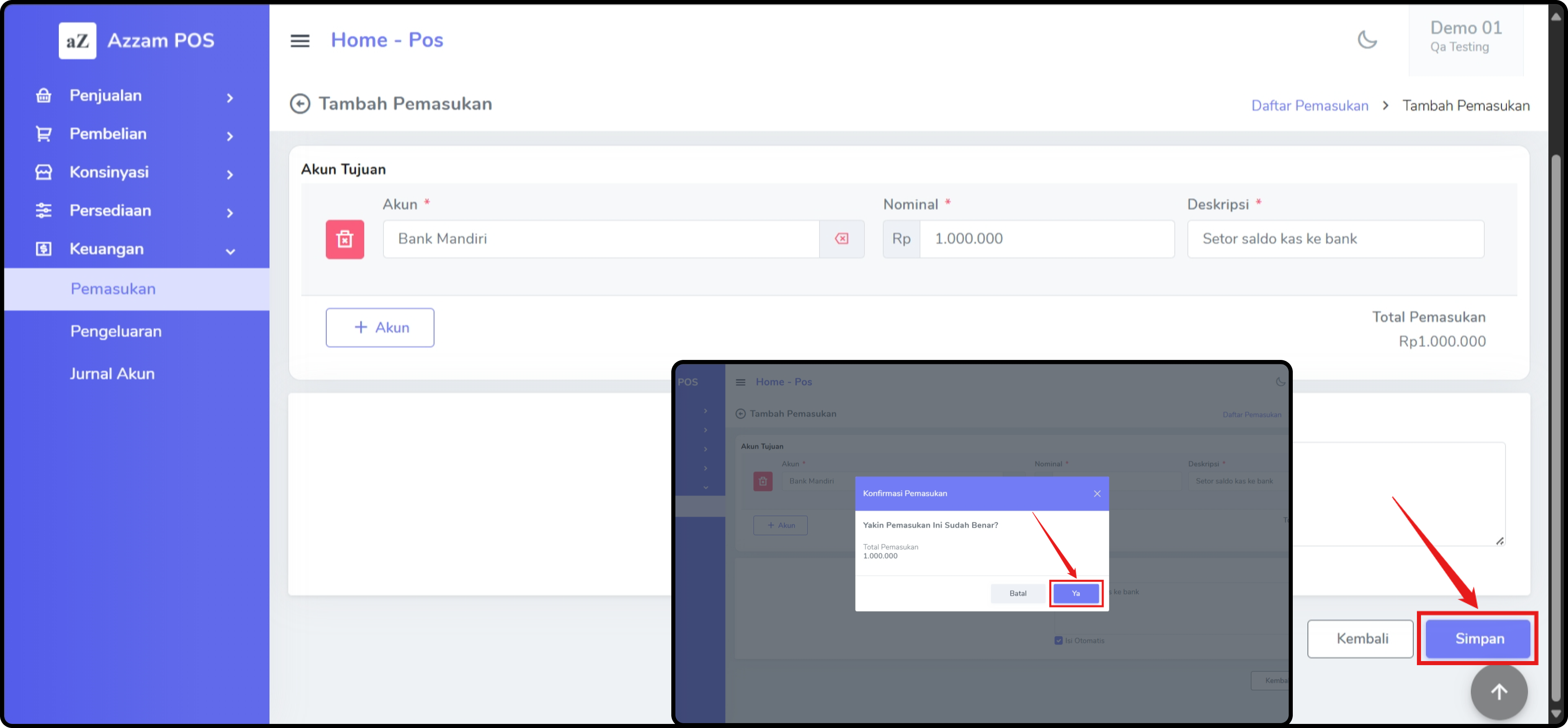This screenshot has width=1568, height=728.
Task: Expand the Konsinyasi menu chevron
Action: [230, 174]
